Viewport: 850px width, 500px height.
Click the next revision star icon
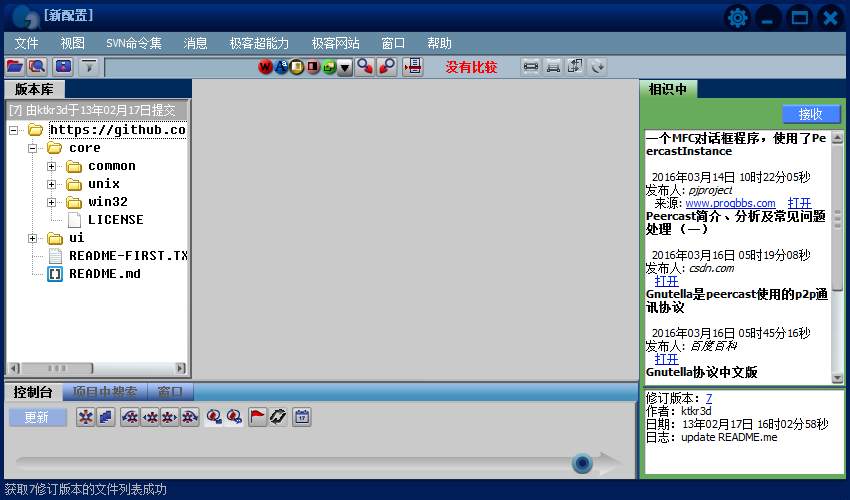[170, 417]
